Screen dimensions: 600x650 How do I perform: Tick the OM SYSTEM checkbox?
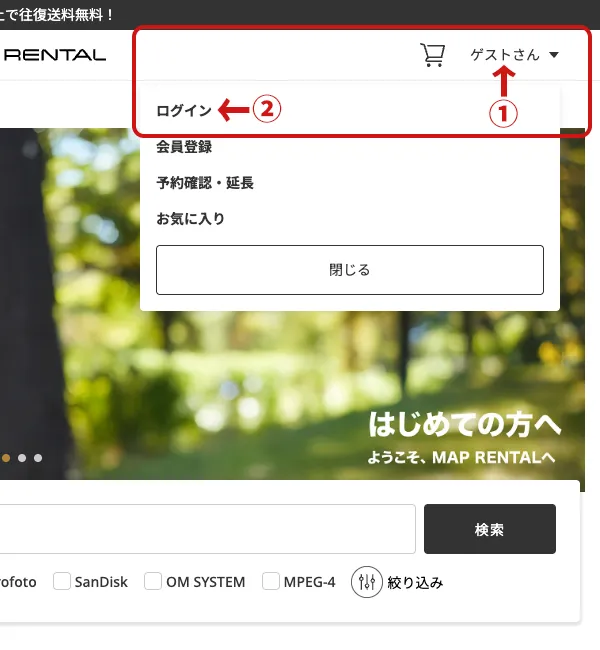tap(153, 581)
